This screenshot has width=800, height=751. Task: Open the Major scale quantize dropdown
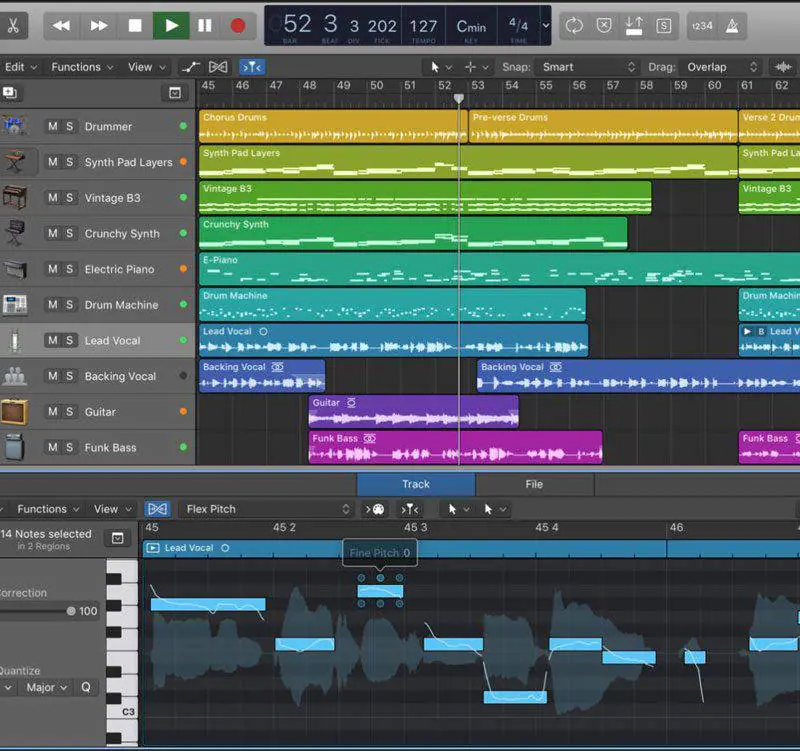pos(46,687)
